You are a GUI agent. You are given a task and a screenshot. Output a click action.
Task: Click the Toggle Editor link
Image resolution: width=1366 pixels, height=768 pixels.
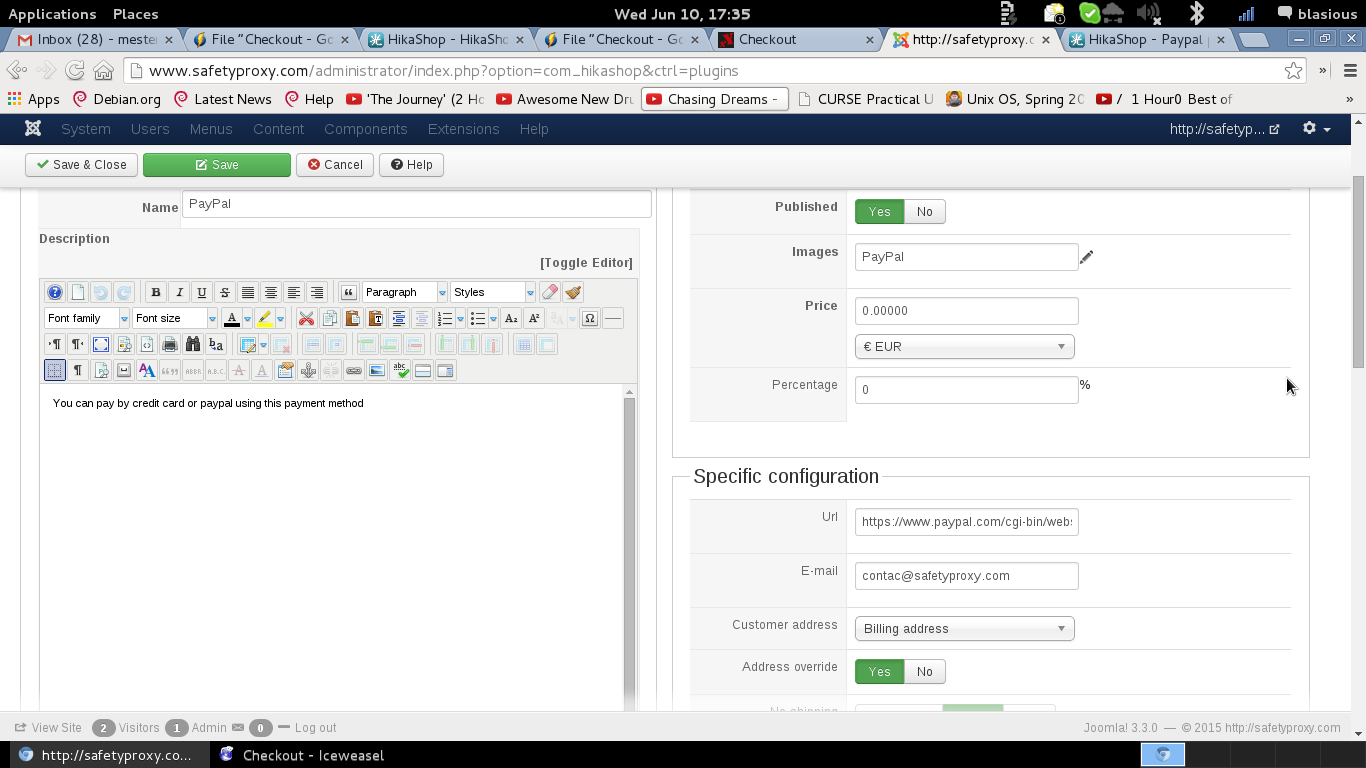(x=587, y=263)
